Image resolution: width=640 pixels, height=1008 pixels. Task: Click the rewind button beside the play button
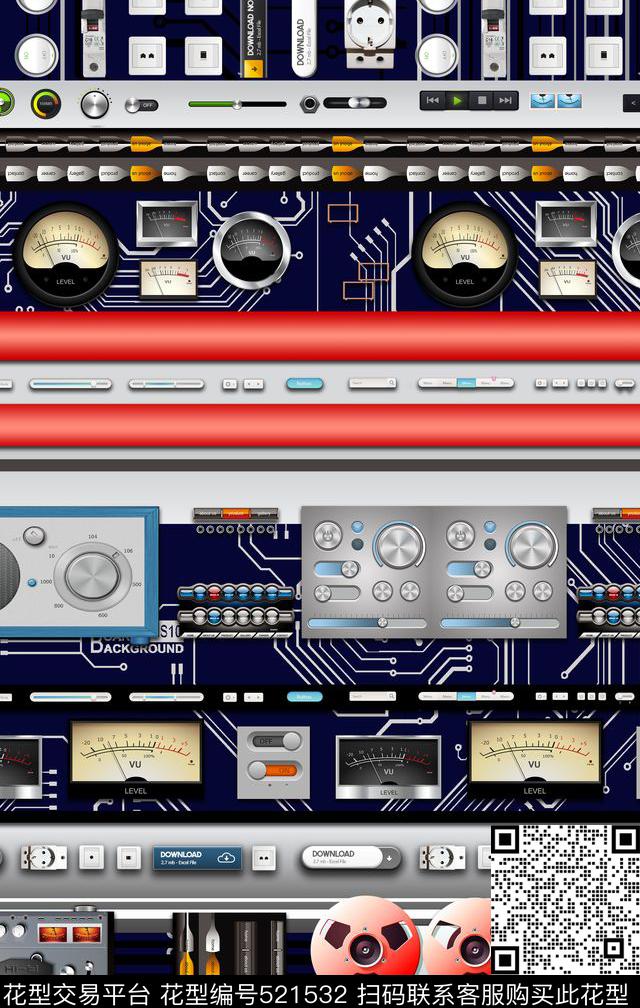coord(433,100)
